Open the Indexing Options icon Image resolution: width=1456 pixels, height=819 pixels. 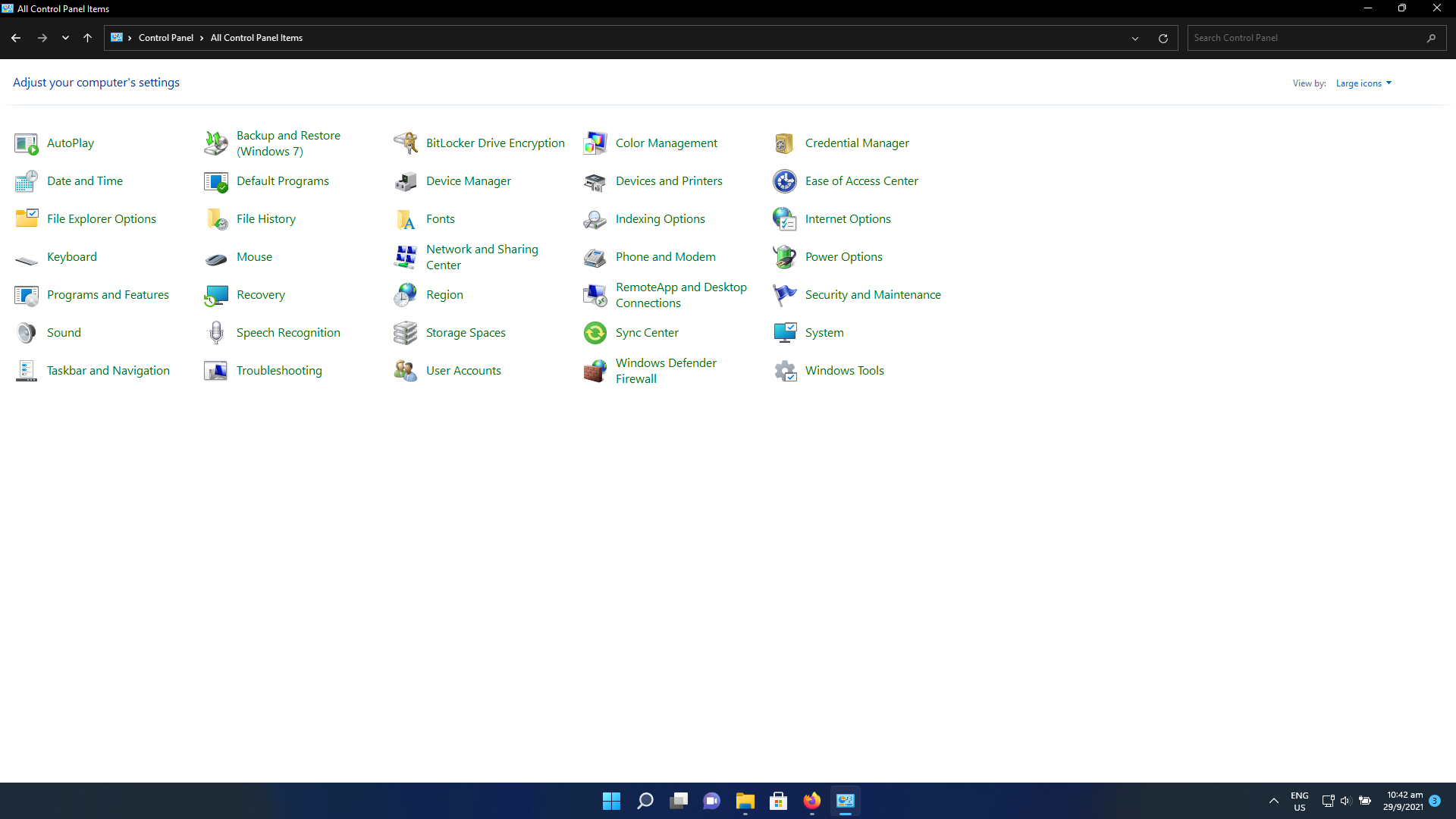click(595, 219)
